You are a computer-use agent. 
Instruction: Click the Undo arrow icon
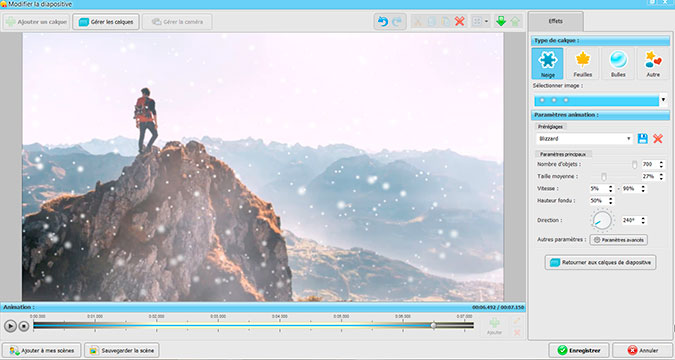click(x=383, y=22)
